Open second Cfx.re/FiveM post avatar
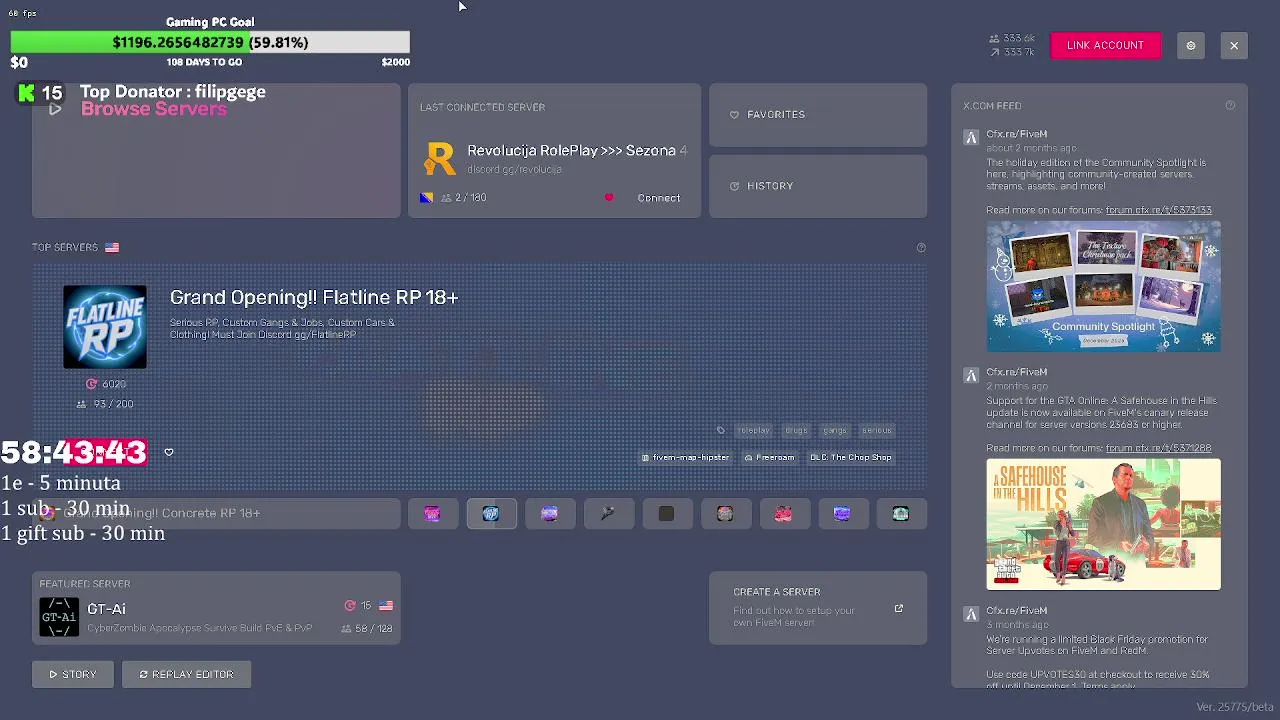This screenshot has width=1280, height=720. click(x=970, y=376)
